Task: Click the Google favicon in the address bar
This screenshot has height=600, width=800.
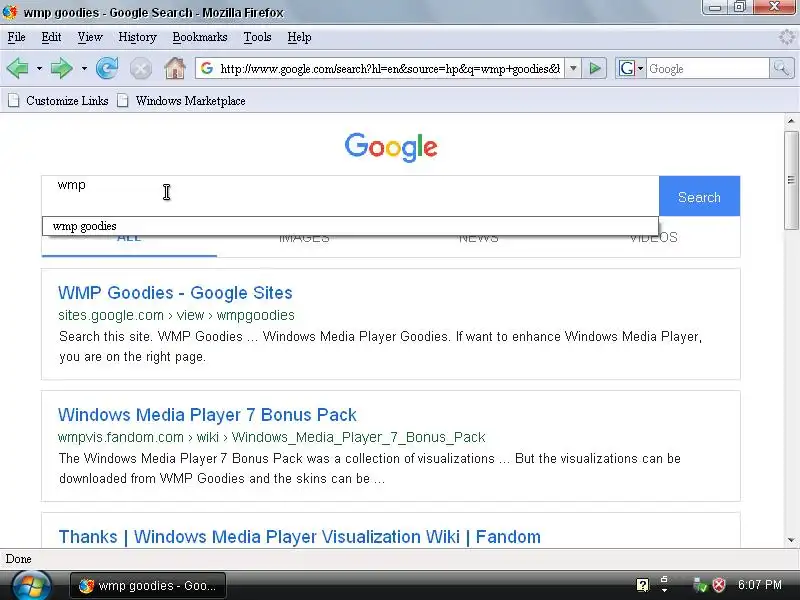Action: pos(207,68)
